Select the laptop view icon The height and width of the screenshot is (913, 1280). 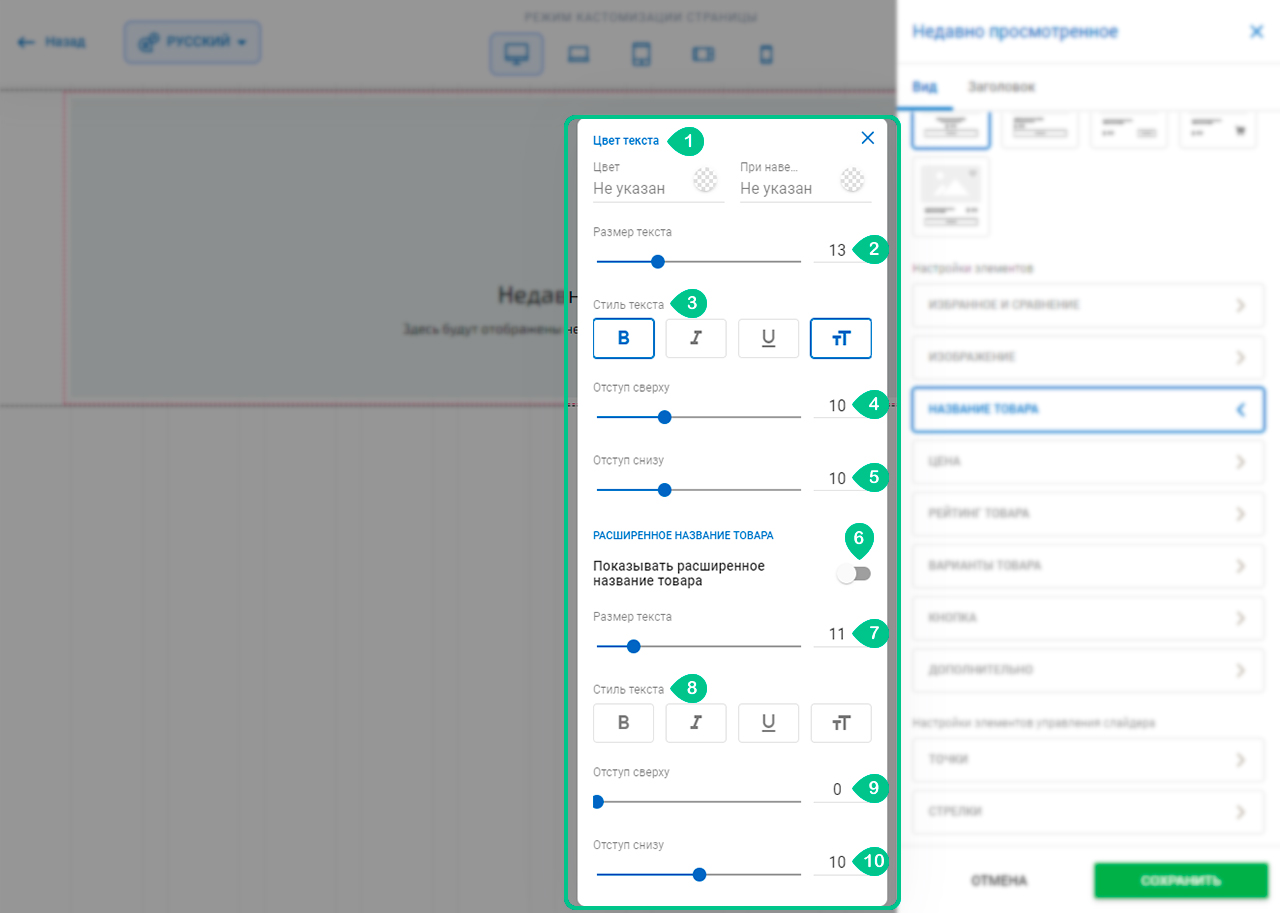pos(578,54)
